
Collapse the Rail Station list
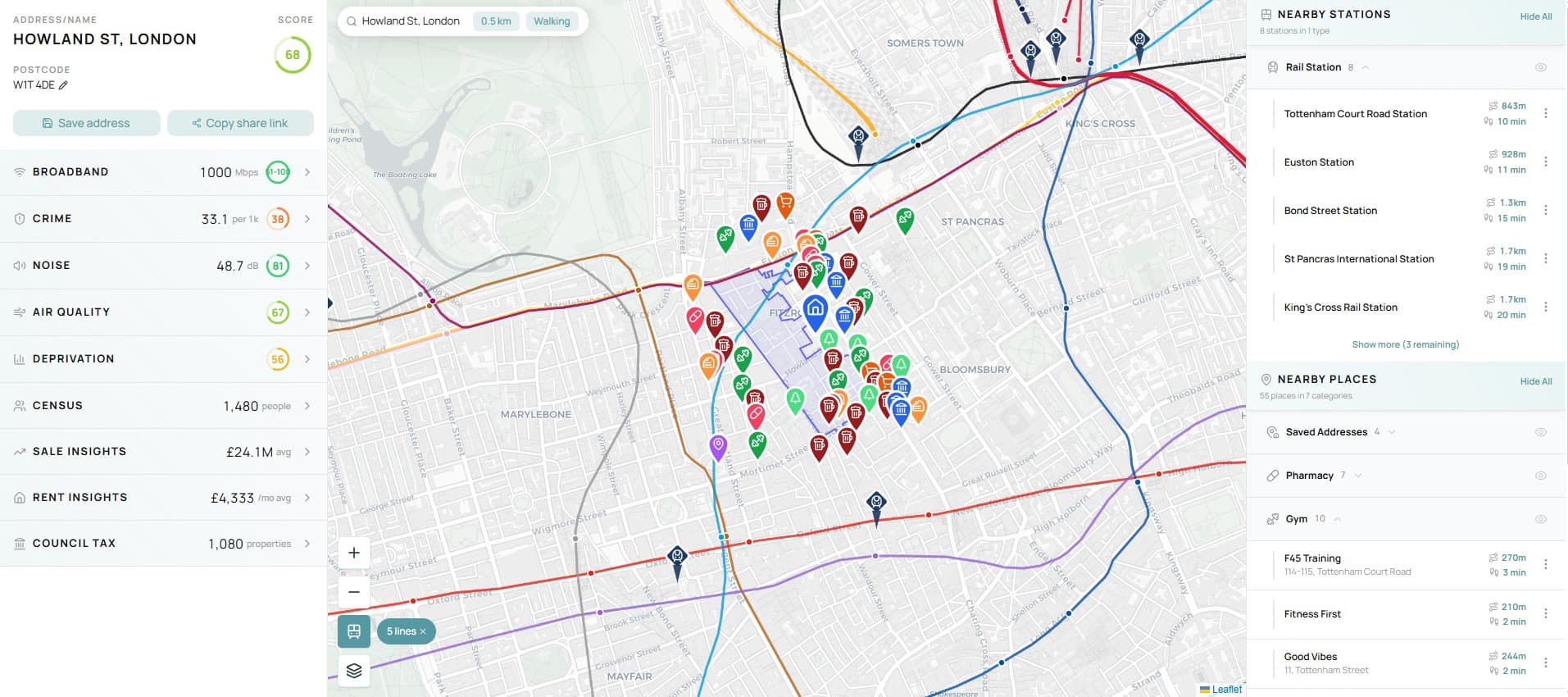pos(1366,67)
